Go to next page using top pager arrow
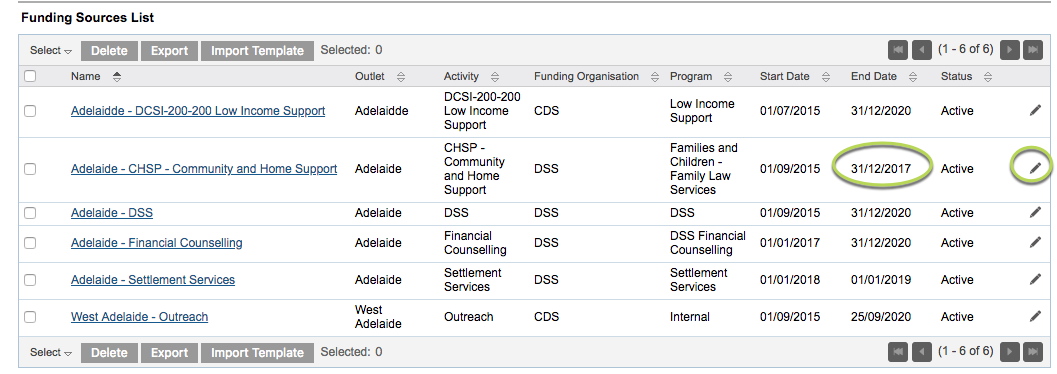This screenshot has height=374, width=1057. (1009, 50)
